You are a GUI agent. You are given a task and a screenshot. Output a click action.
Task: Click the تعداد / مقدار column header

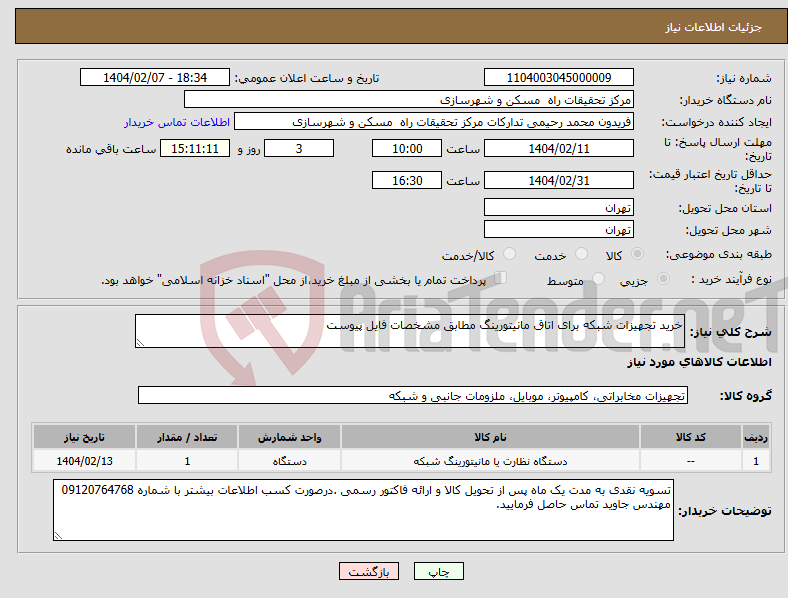[x=187, y=437]
